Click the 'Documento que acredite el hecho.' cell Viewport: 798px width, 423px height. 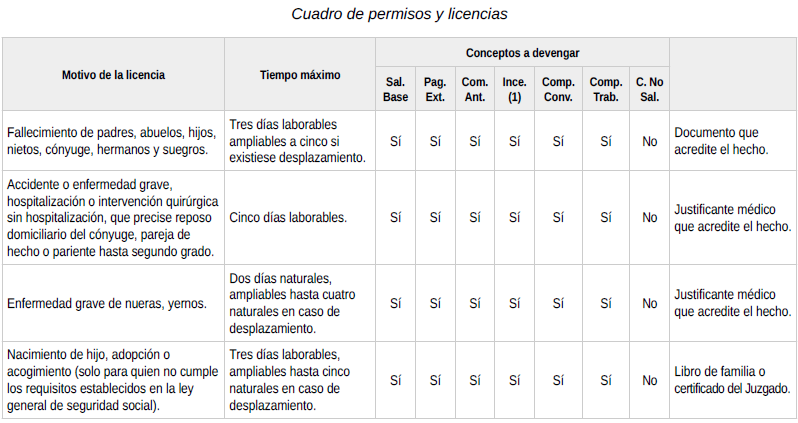721,141
